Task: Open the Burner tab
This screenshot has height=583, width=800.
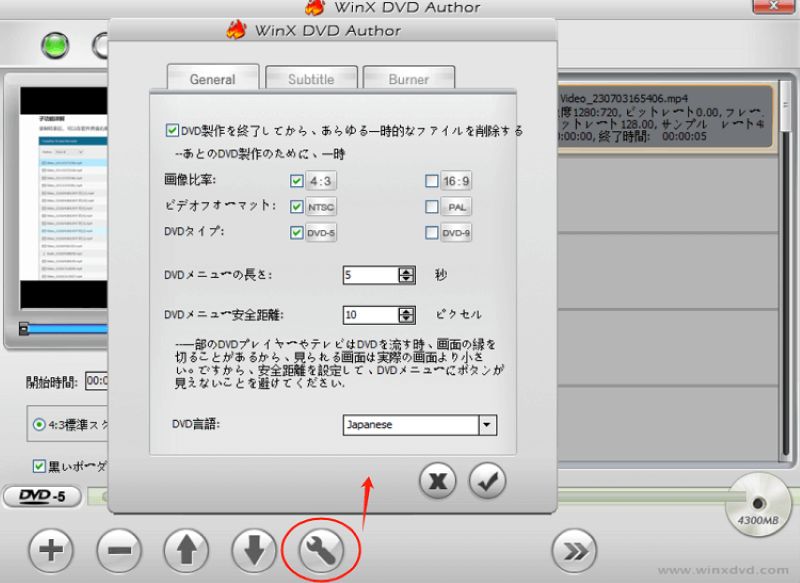Action: (x=409, y=77)
